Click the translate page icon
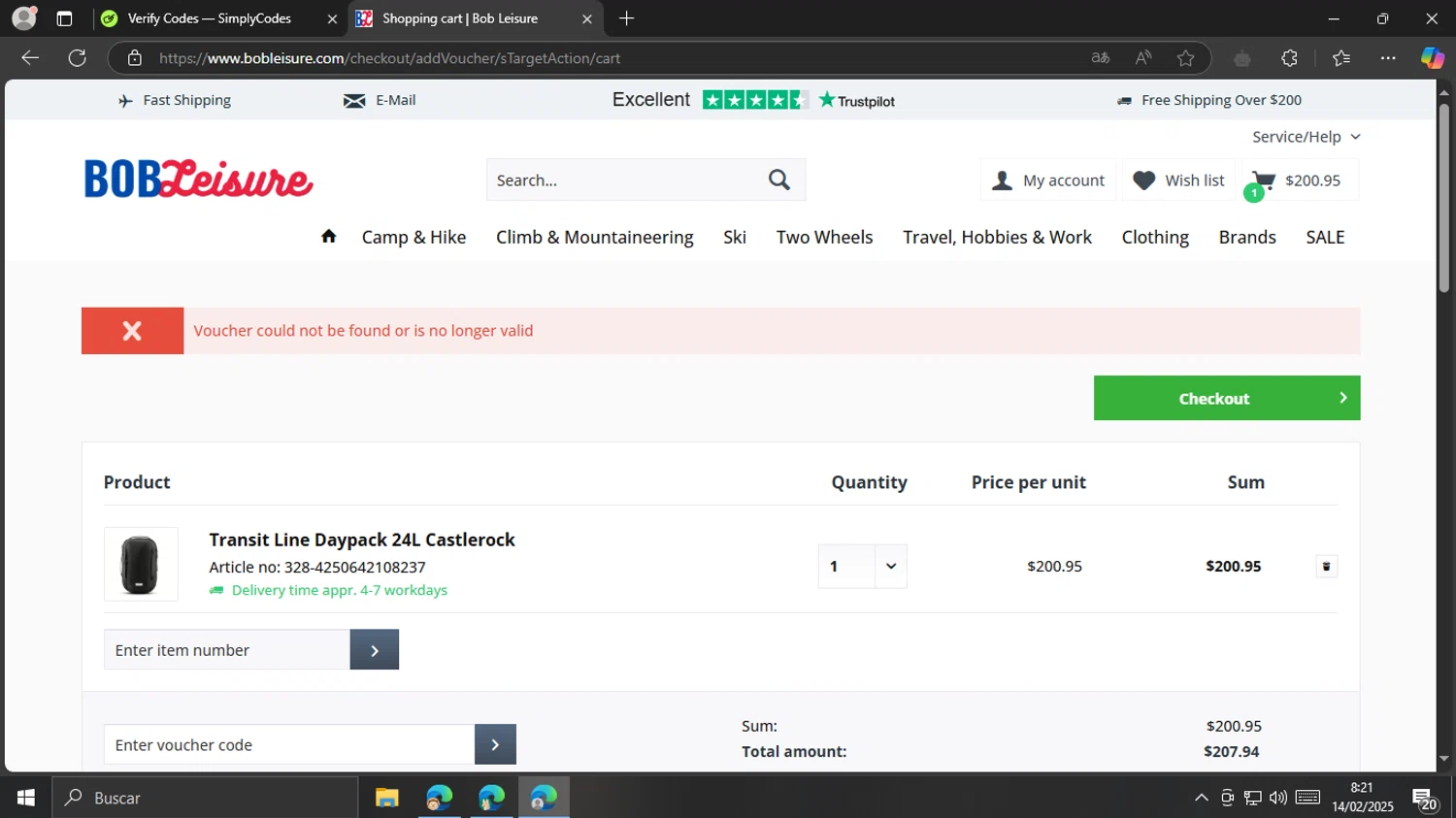The width and height of the screenshot is (1456, 818). pos(1101,58)
